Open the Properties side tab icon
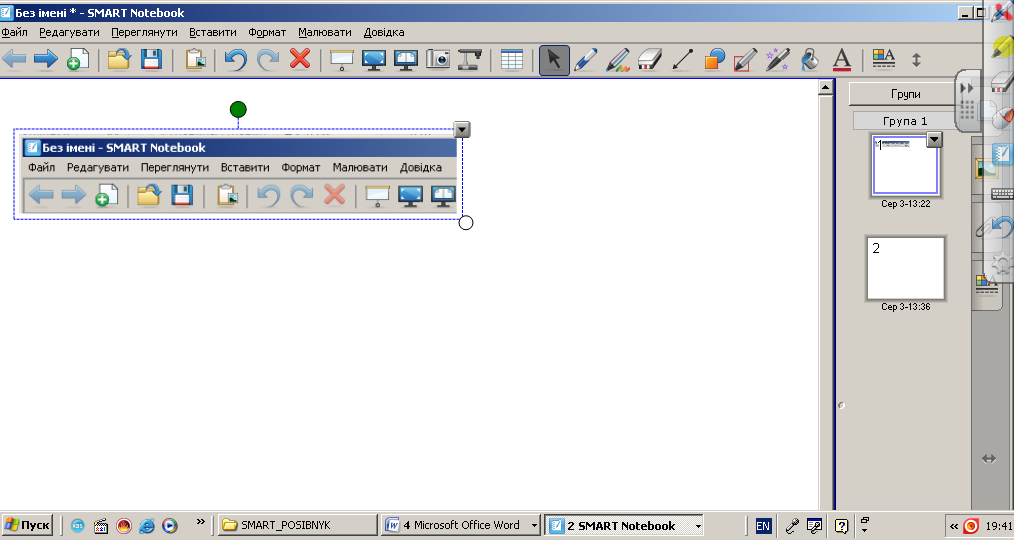 pos(986,285)
